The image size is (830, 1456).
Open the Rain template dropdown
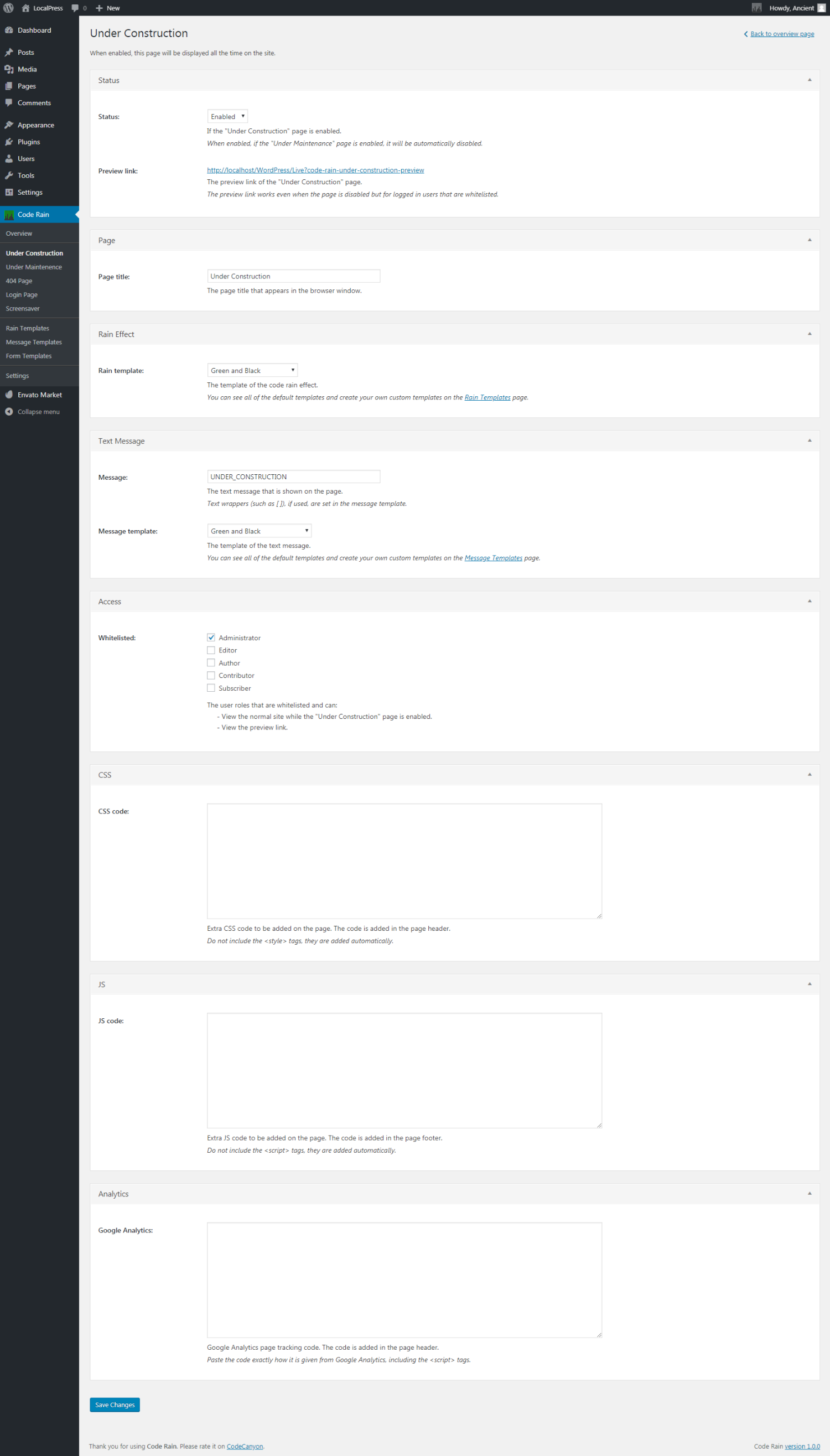tap(252, 371)
